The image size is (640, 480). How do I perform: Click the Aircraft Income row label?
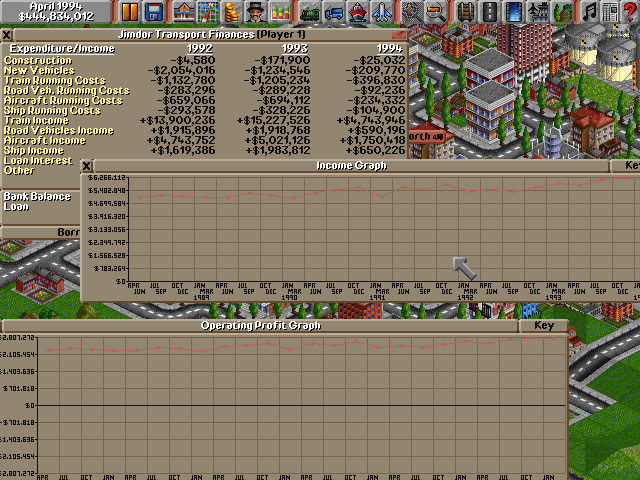[x=45, y=140]
